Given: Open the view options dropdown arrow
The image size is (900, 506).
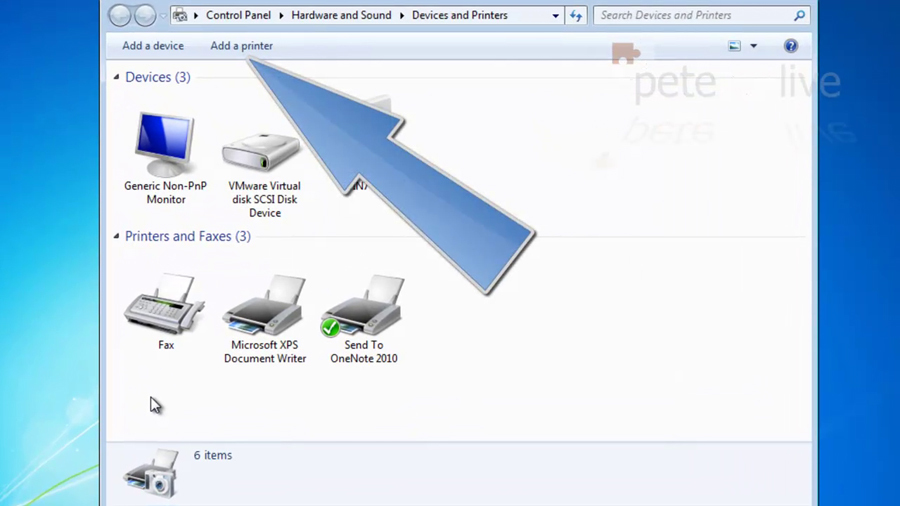Looking at the screenshot, I should [754, 46].
